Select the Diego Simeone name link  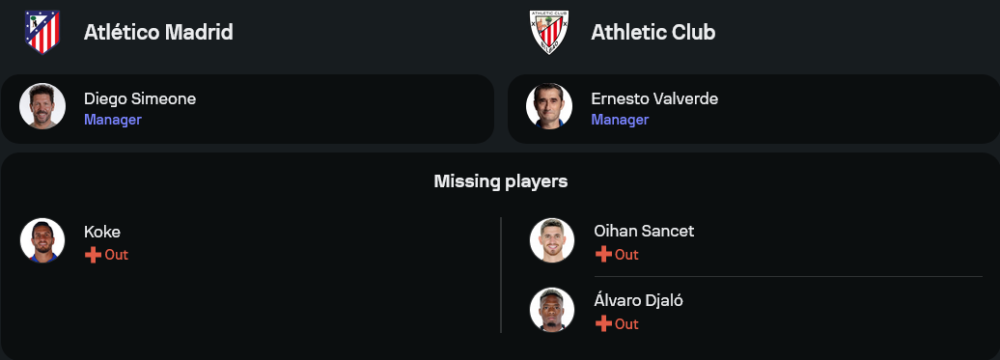pos(140,99)
